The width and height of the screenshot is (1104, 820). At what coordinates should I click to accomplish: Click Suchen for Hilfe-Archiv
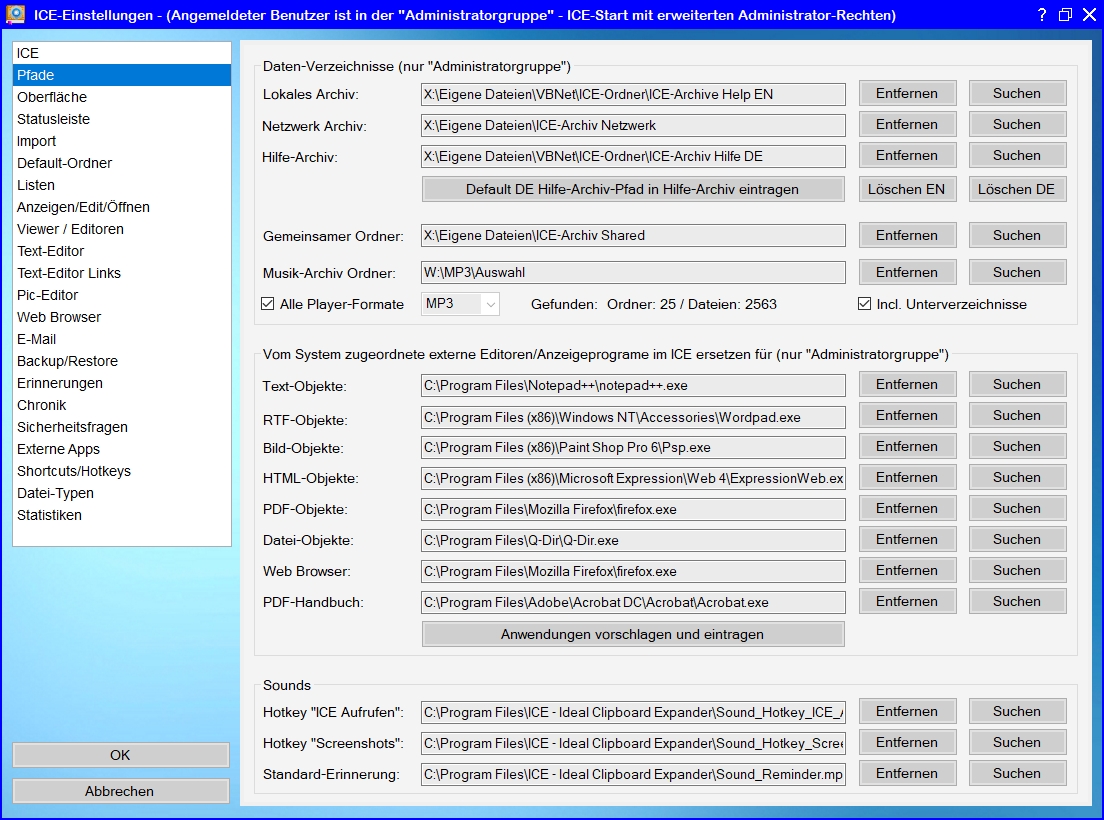click(x=1017, y=156)
